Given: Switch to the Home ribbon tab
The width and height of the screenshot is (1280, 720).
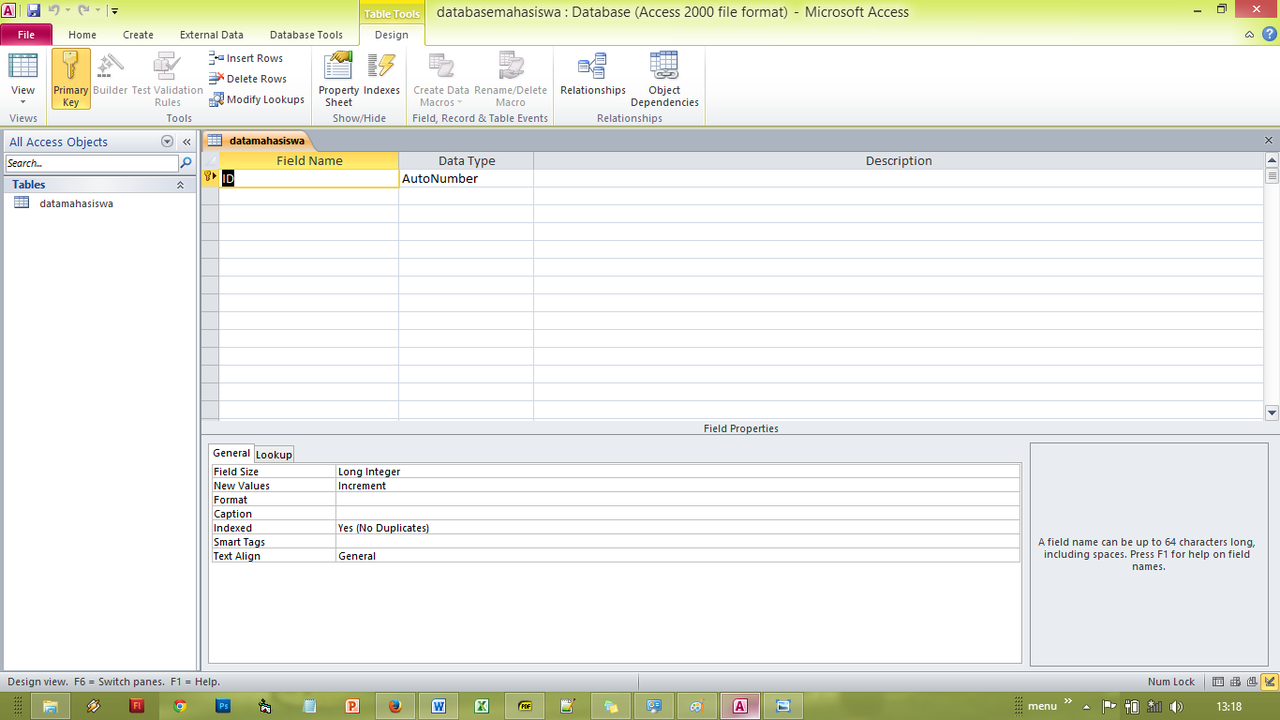Looking at the screenshot, I should [82, 35].
